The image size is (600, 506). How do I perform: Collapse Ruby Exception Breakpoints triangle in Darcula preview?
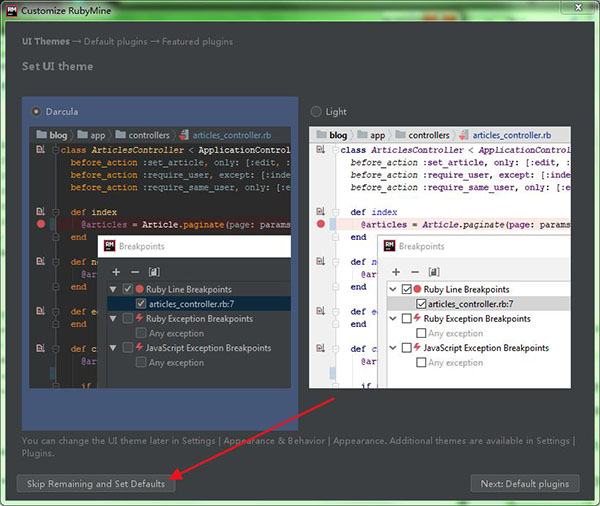coord(113,318)
